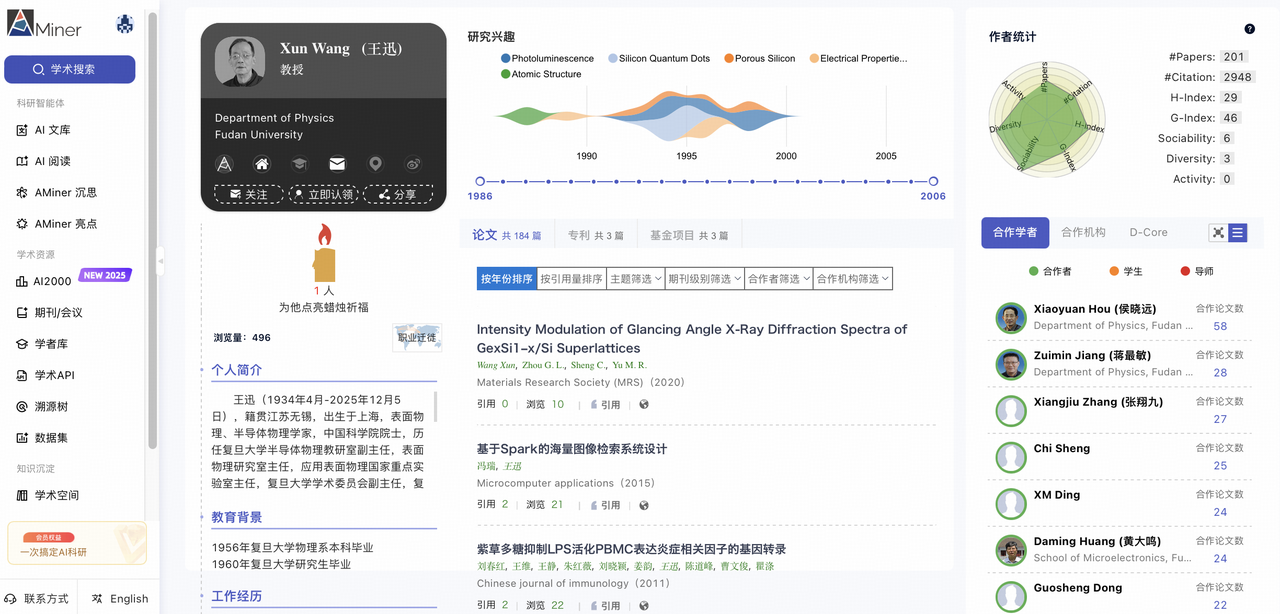Collapse the left sidebar with the handle
Screen dimensions: 1280x614
(x=160, y=261)
